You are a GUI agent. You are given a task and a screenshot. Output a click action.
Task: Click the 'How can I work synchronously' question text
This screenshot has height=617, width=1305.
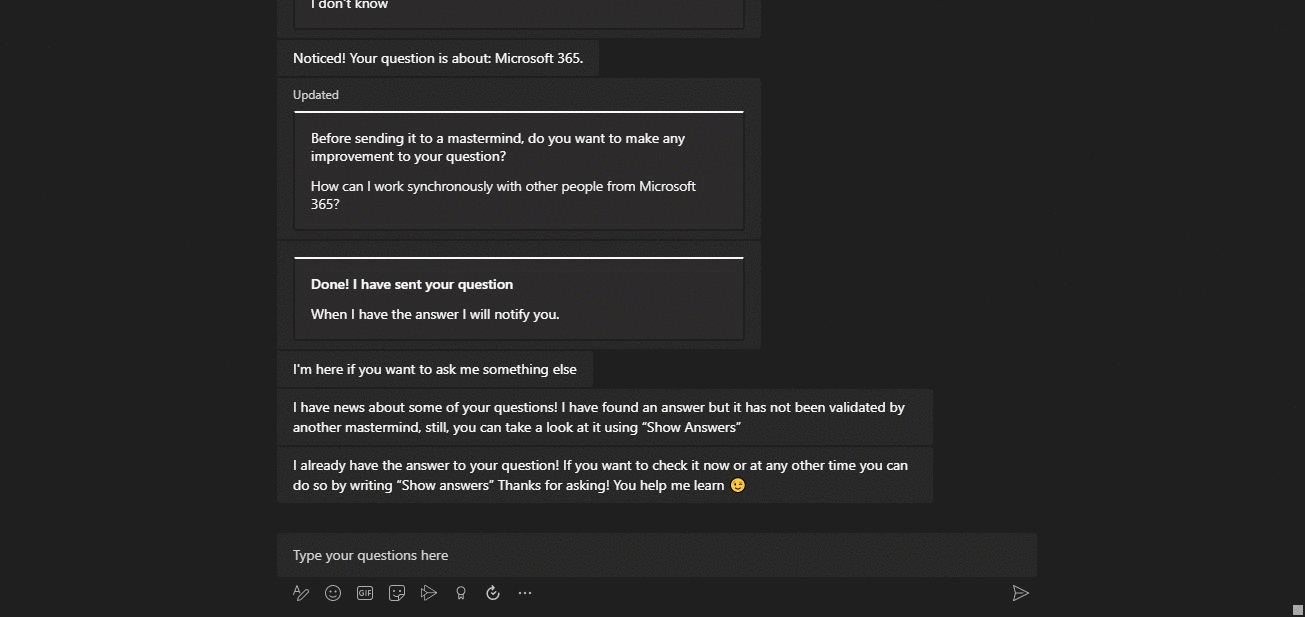click(503, 195)
